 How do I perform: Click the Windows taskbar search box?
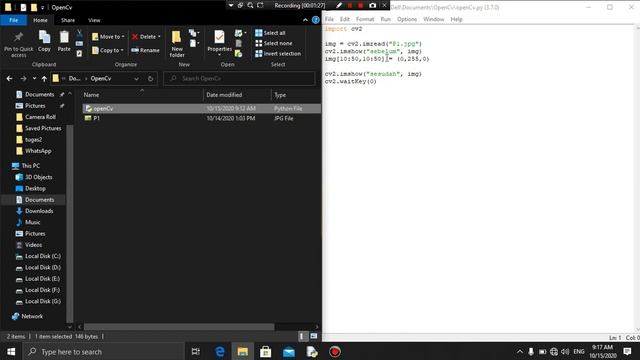pyautogui.click(x=104, y=351)
